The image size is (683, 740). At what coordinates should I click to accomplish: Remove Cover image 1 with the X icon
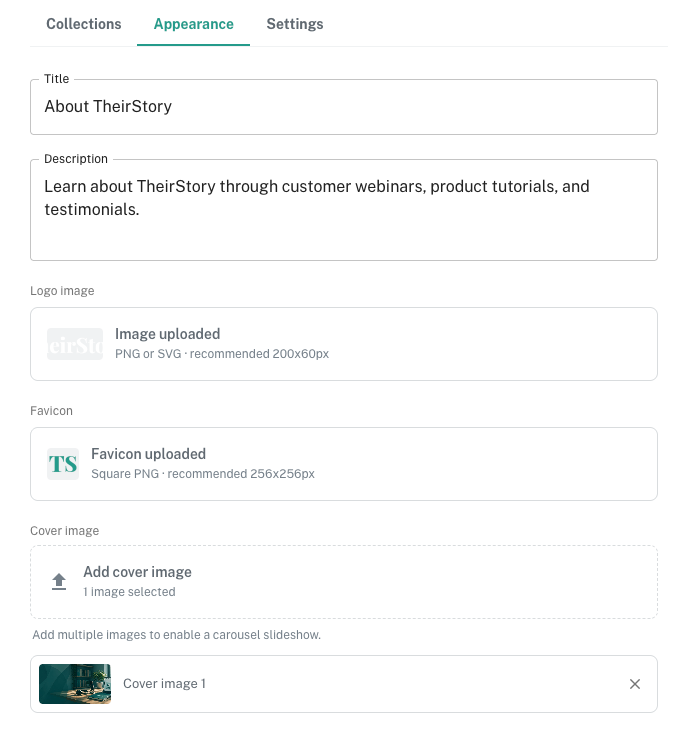click(x=635, y=684)
